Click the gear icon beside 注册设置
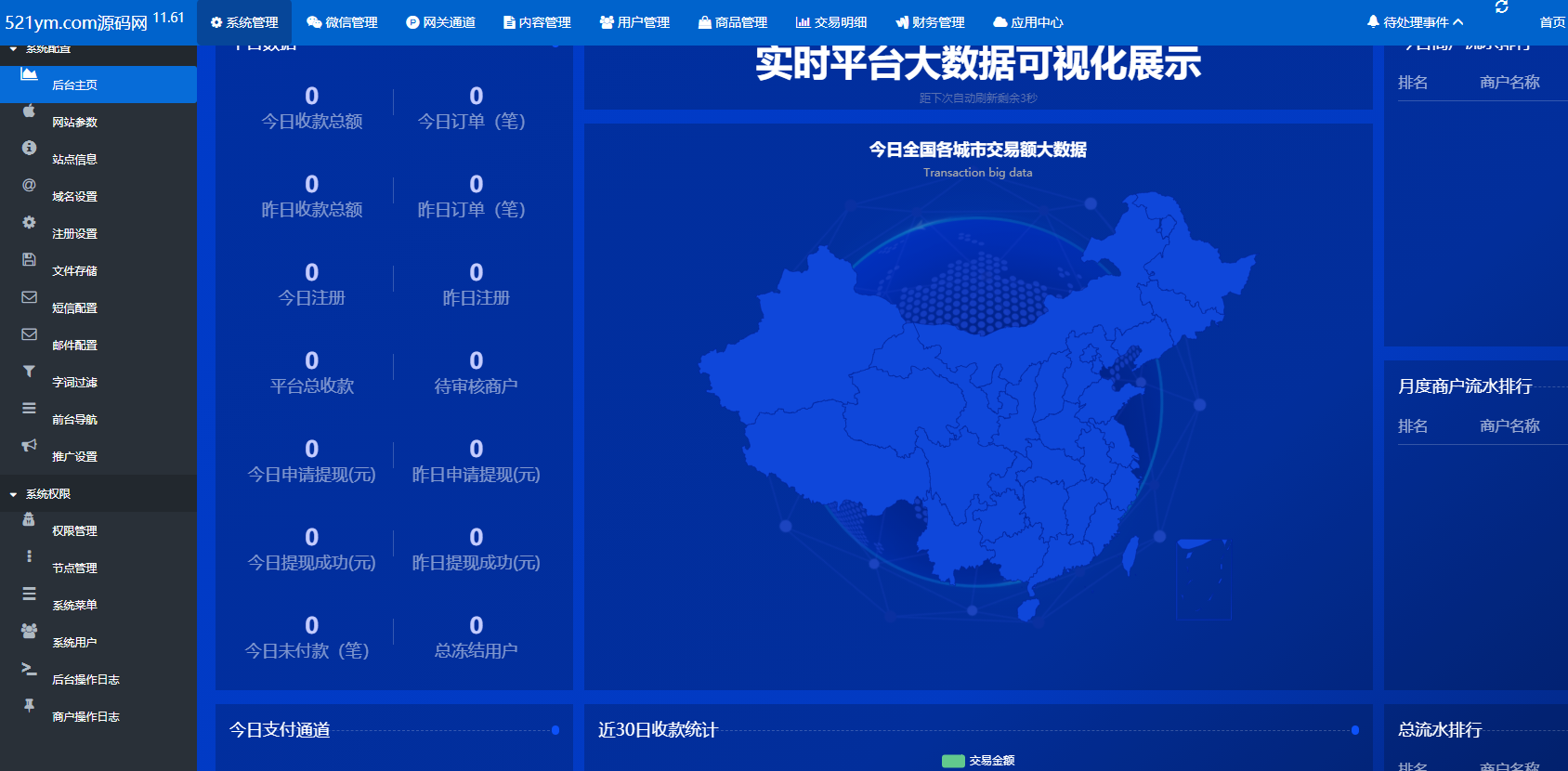1568x771 pixels. (29, 223)
